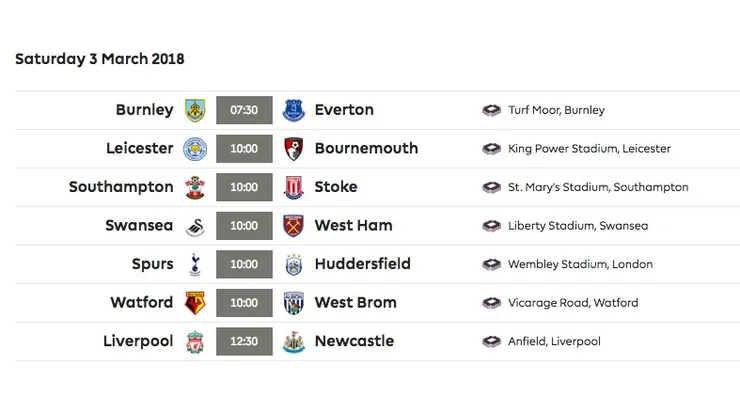The width and height of the screenshot is (740, 416).
Task: Select the Leicester fox badge
Action: point(194,149)
